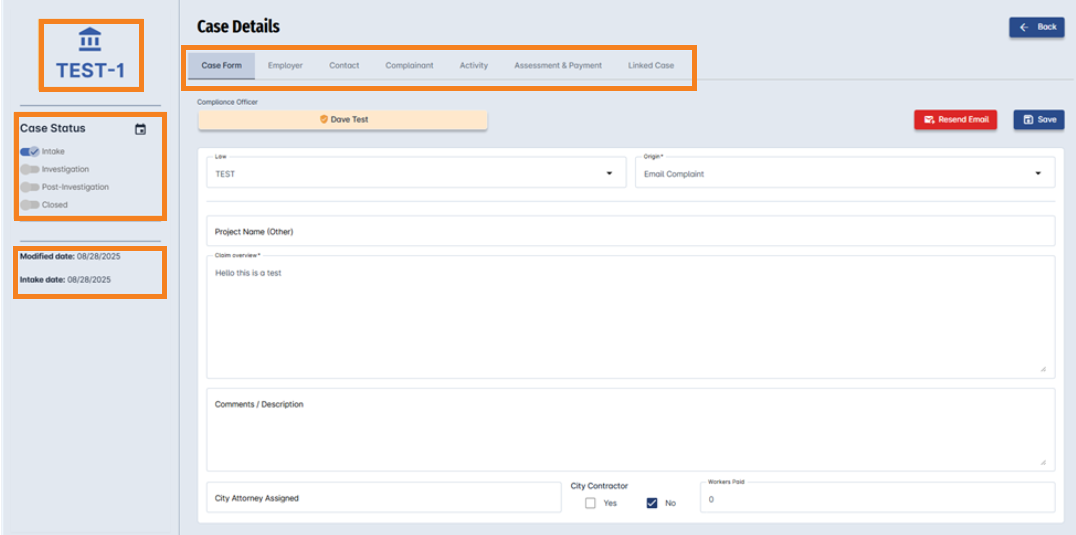The width and height of the screenshot is (1076, 535).
Task: Click the Case Status heading
Action: point(53,128)
